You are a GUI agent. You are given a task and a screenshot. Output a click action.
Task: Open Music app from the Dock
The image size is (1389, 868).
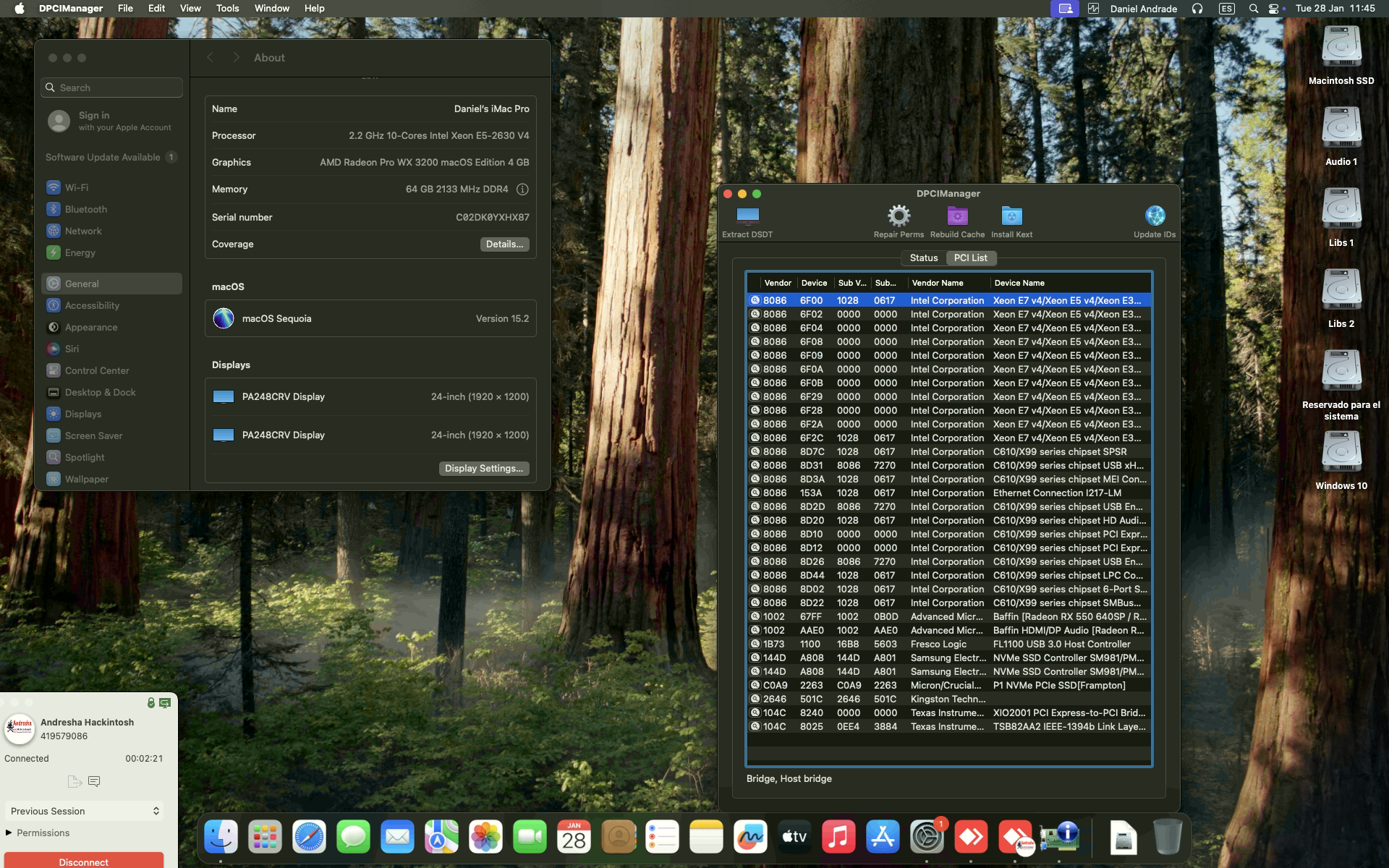click(838, 837)
